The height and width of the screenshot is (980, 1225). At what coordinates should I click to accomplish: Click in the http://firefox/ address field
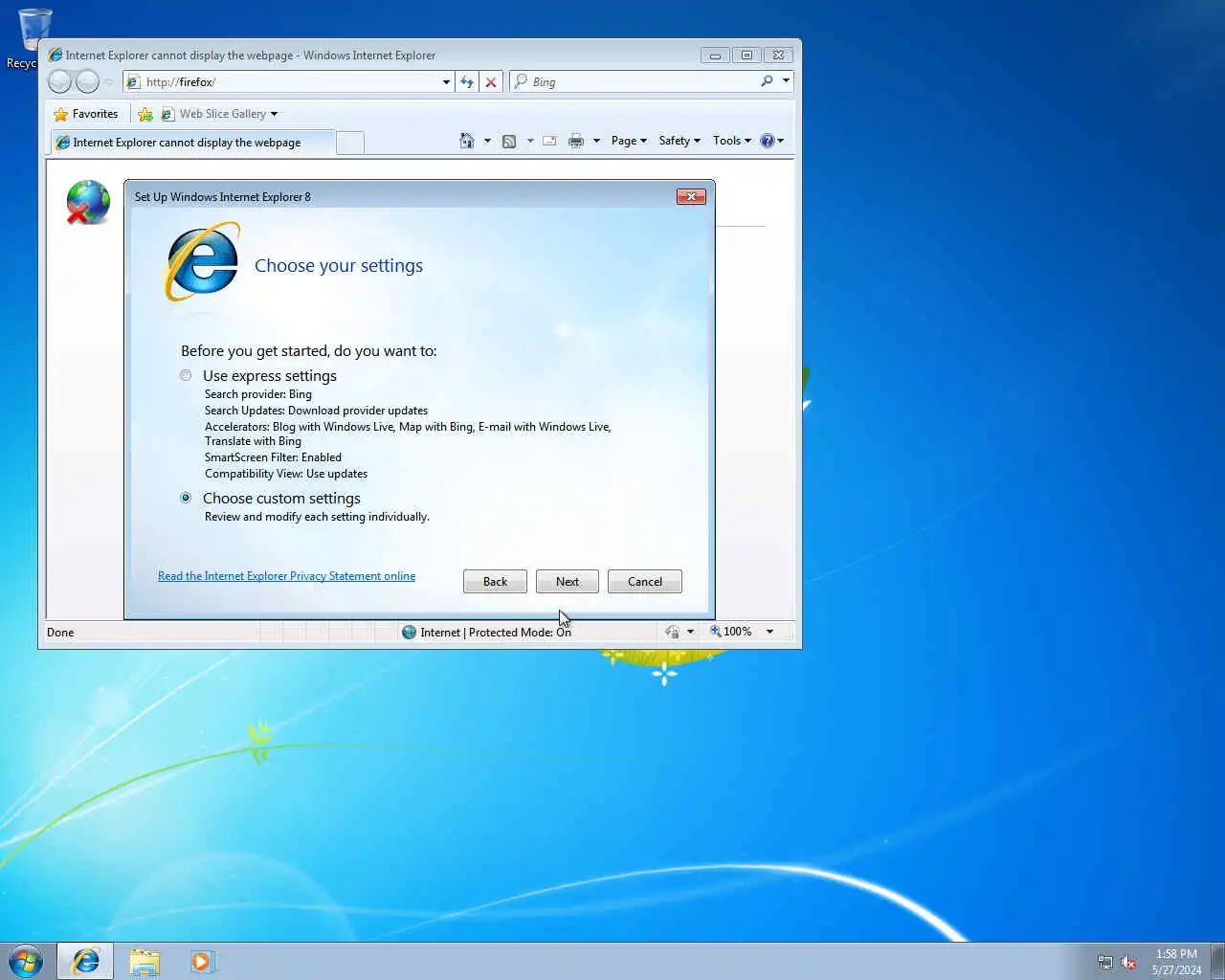click(291, 82)
